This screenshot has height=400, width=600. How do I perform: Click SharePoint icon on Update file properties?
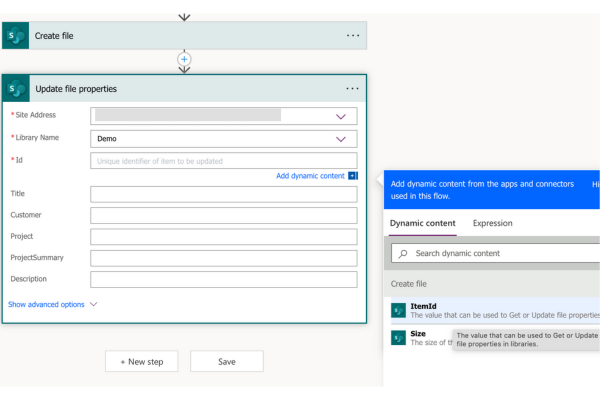coord(16,89)
